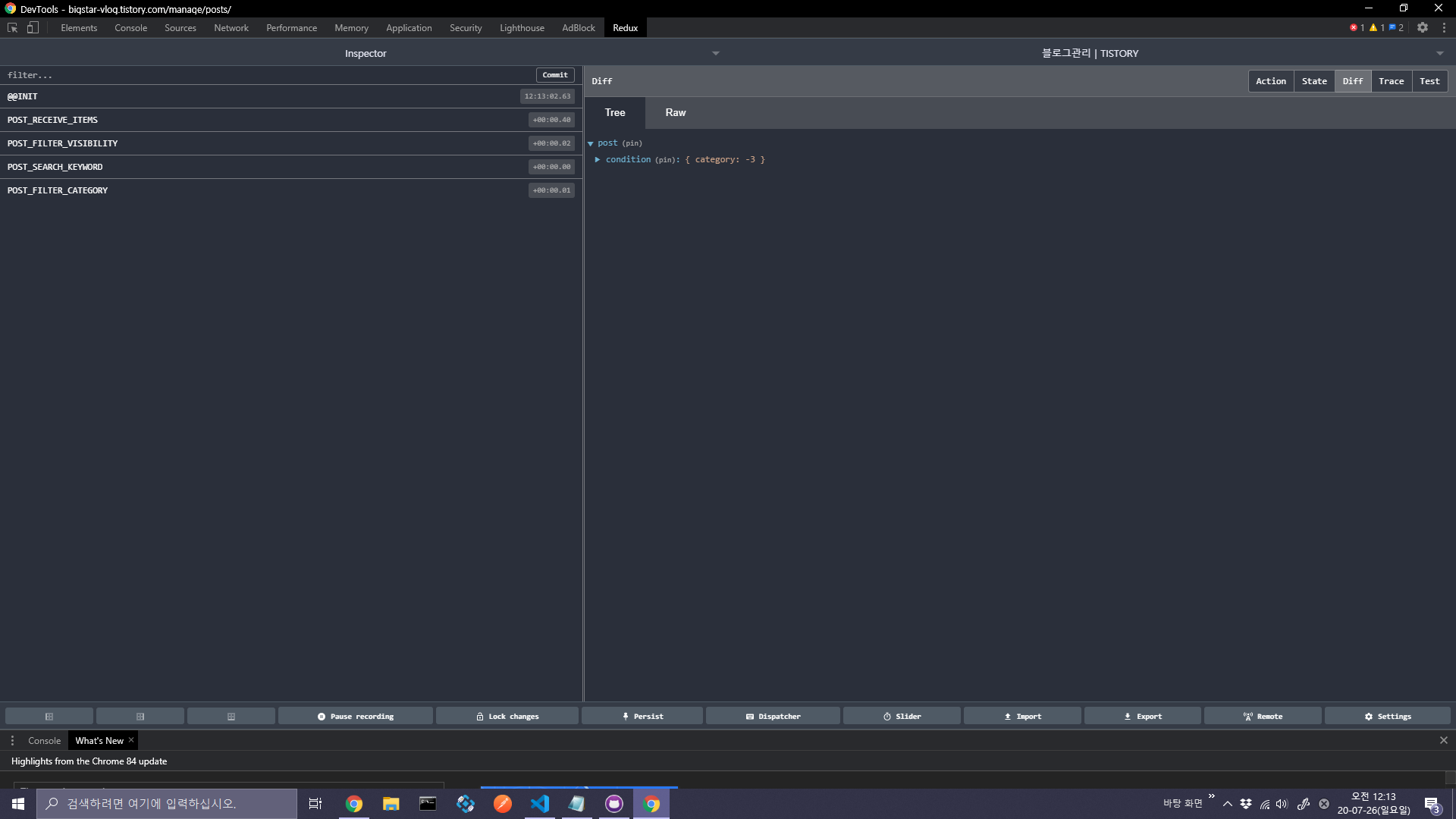Switch to the Raw diff tab
The width and height of the screenshot is (1456, 819).
(x=675, y=112)
